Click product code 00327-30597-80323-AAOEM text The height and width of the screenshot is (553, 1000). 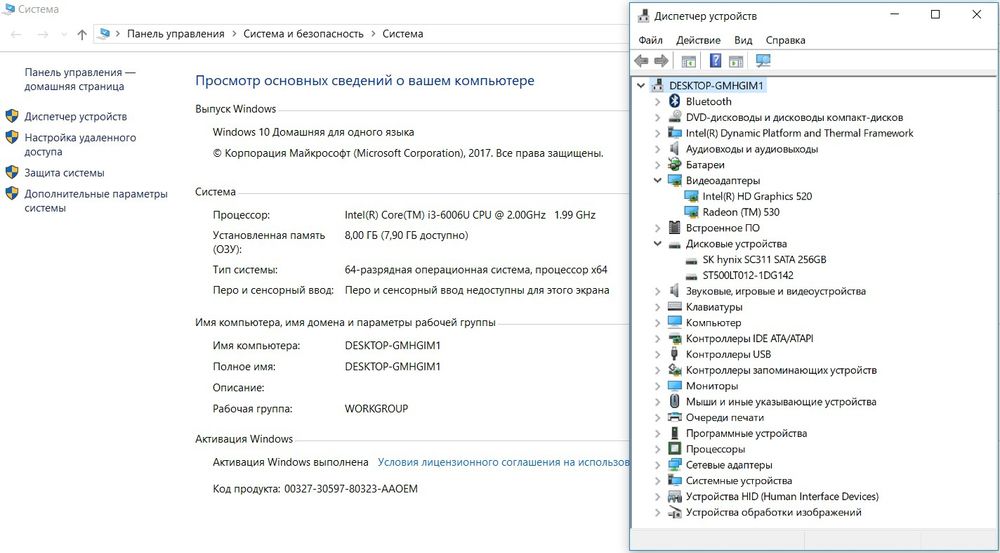click(x=351, y=489)
